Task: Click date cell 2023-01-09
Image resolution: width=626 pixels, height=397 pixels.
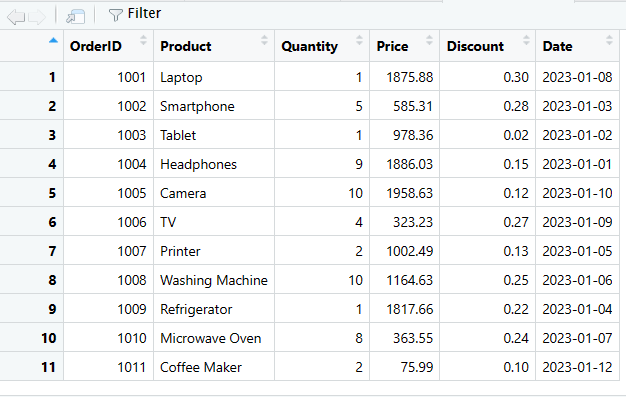Action: (x=577, y=222)
